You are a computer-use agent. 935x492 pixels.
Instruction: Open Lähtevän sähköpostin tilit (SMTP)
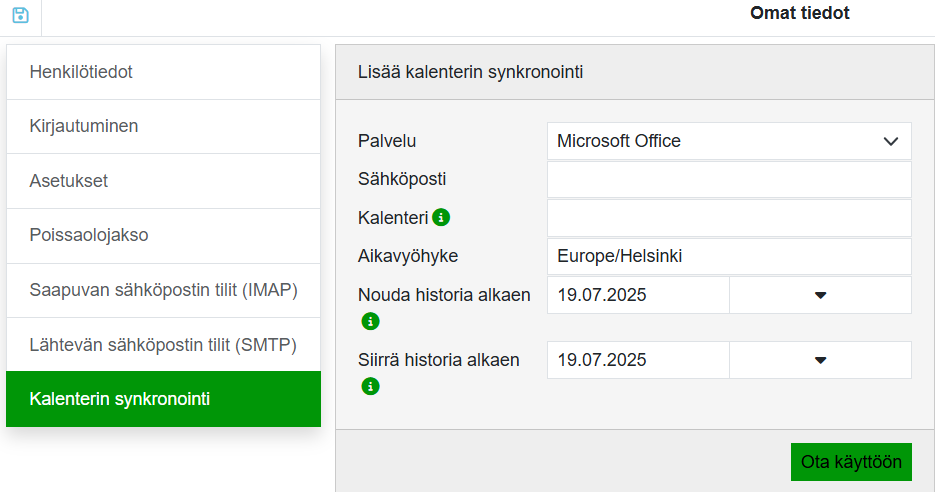pos(163,345)
